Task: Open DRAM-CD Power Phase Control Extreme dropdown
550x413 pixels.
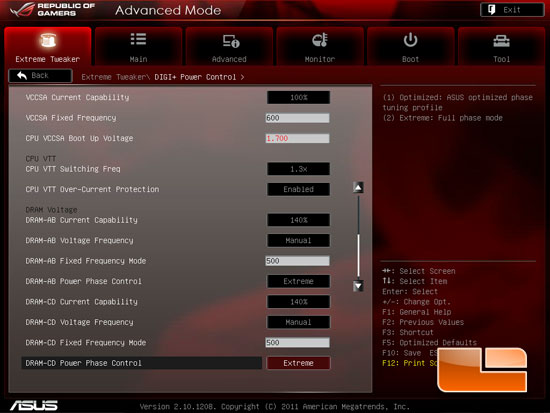Action: 298,363
